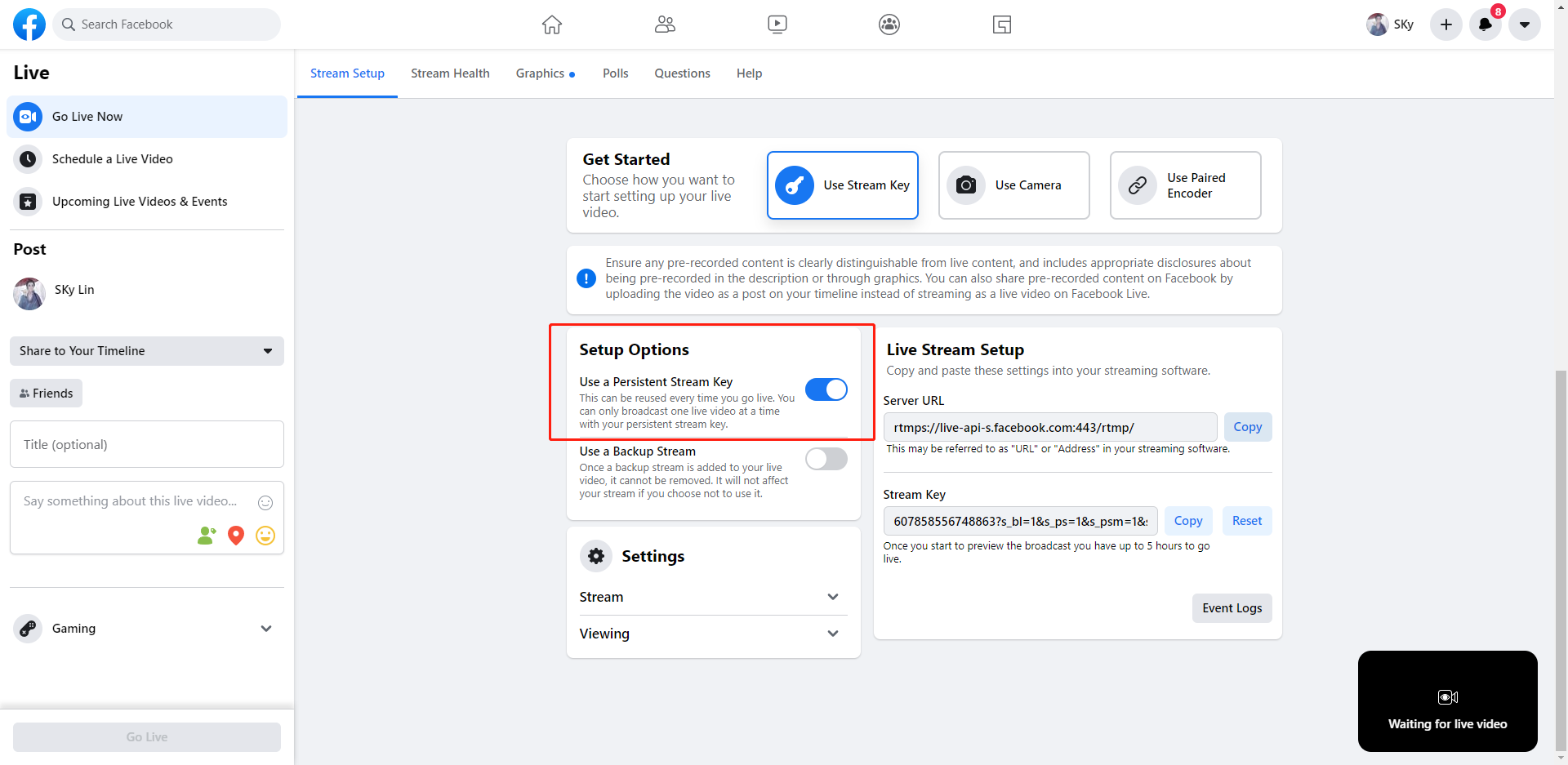The width and height of the screenshot is (1568, 765).
Task: Open the Groups icon in top navigation
Action: [889, 24]
